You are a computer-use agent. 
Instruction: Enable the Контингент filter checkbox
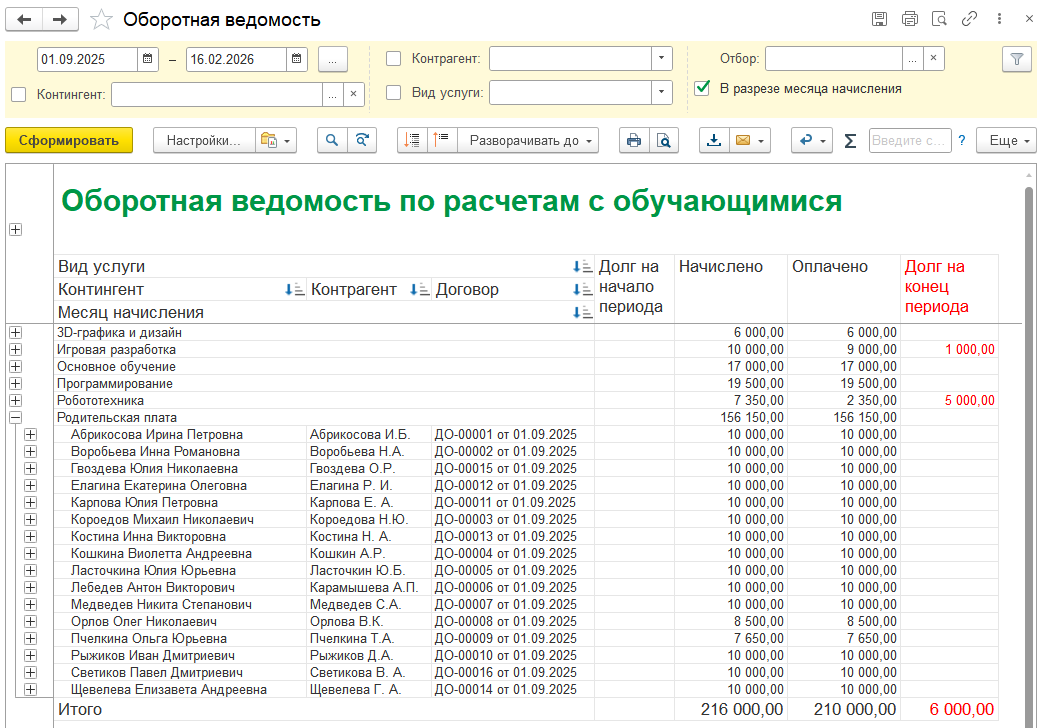[19, 94]
